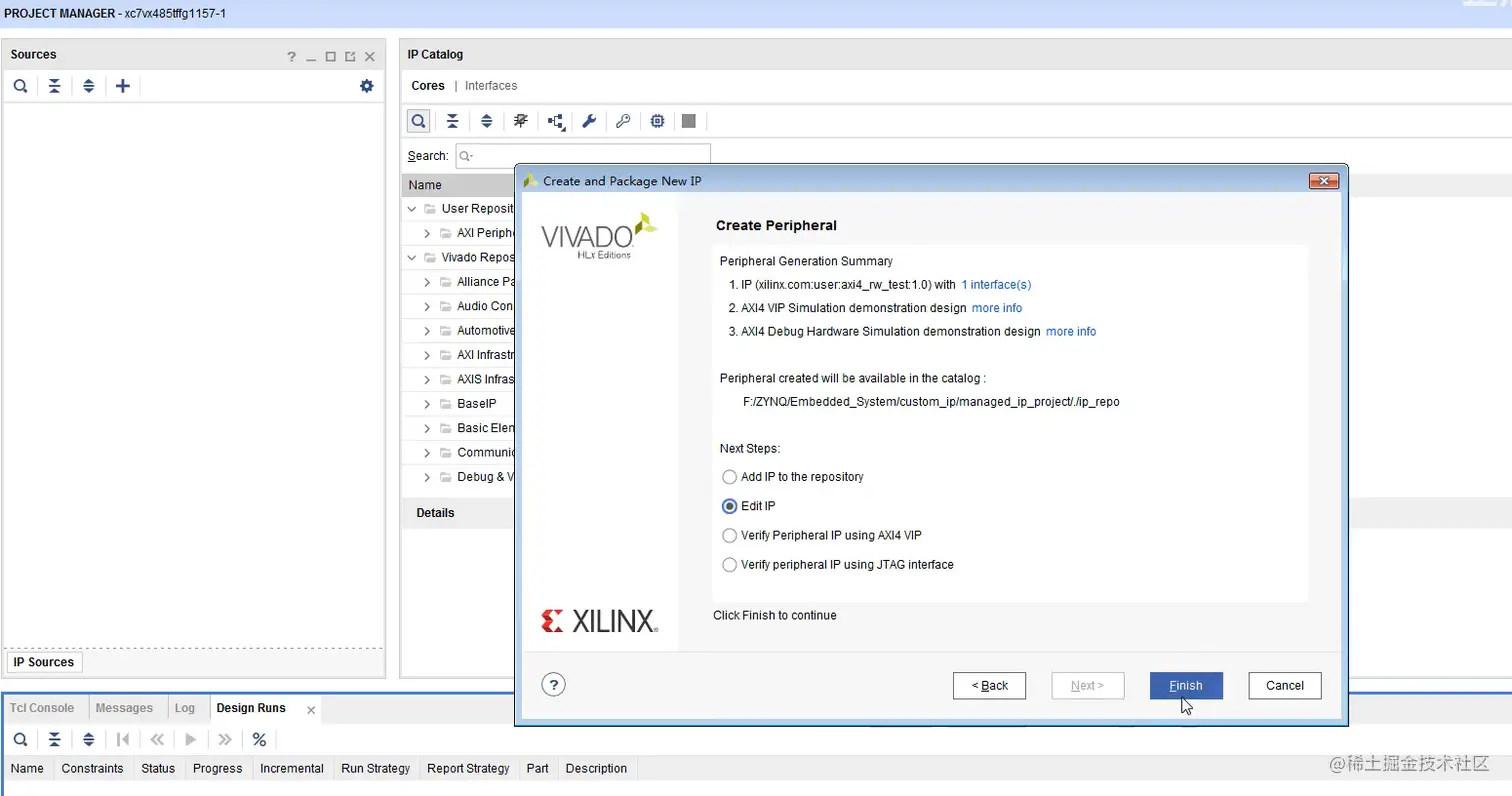The image size is (1512, 796).
Task: Expand the AXI Peripheral tree node
Action: (x=427, y=233)
